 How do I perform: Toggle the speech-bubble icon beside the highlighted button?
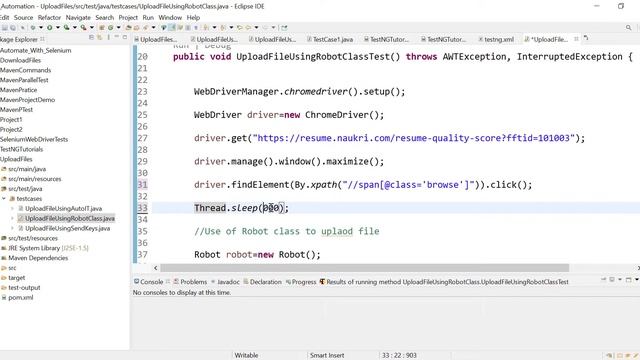click(x=163, y=27)
